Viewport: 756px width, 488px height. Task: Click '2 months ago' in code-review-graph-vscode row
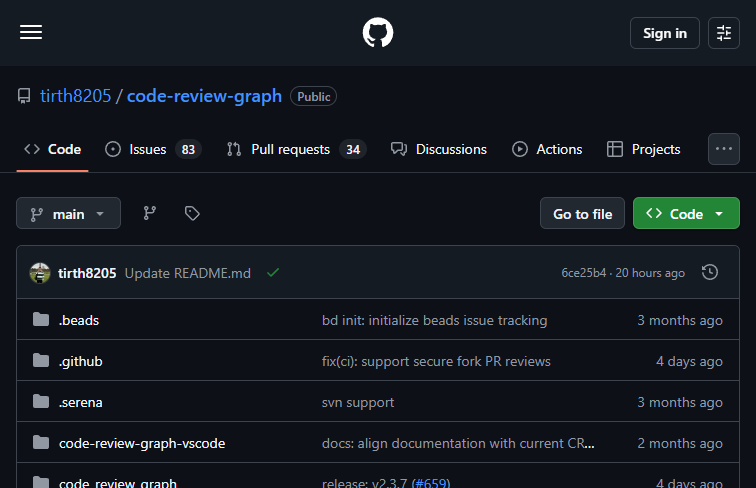[680, 443]
